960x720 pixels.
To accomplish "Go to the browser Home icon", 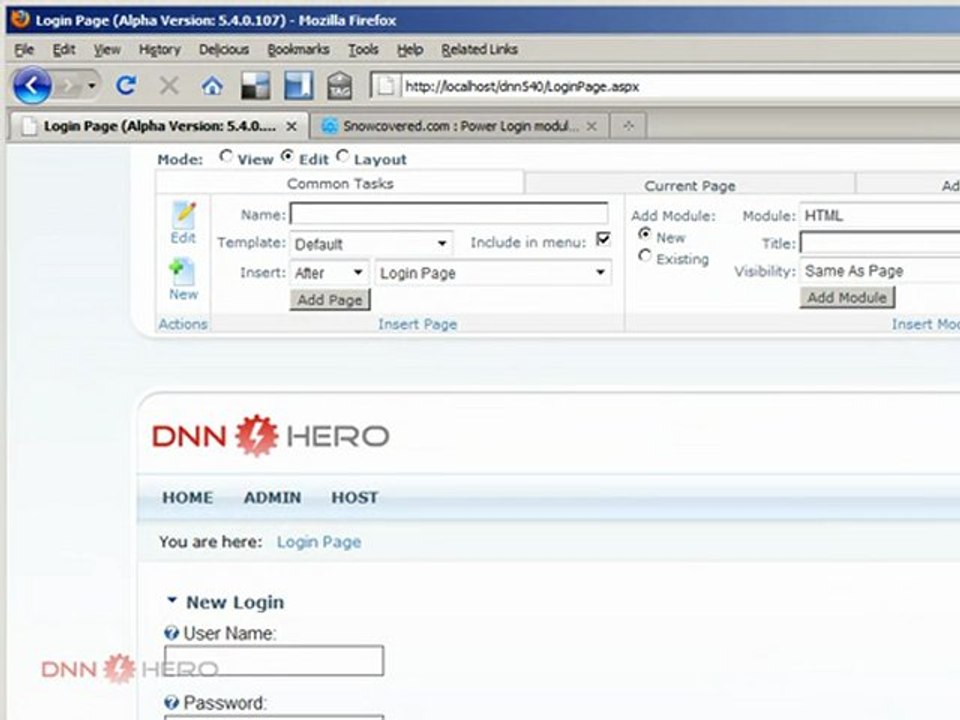I will pyautogui.click(x=212, y=86).
